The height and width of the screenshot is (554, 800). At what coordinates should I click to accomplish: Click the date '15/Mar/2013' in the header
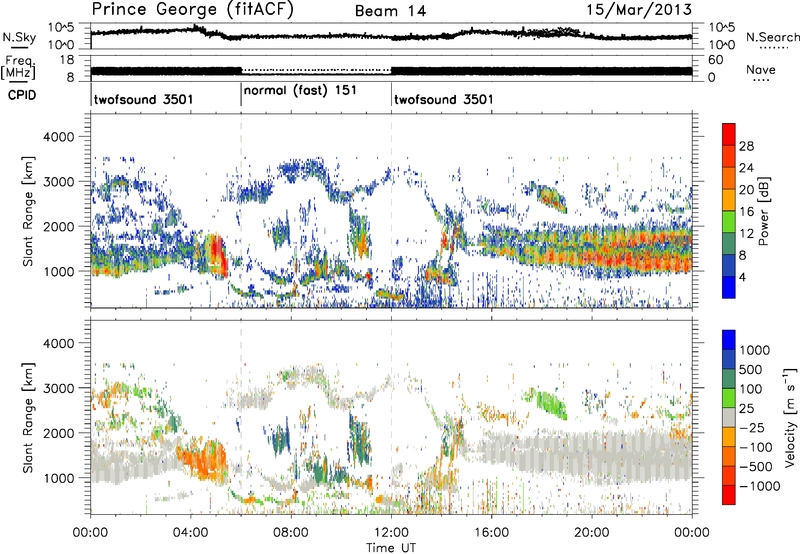(x=639, y=10)
